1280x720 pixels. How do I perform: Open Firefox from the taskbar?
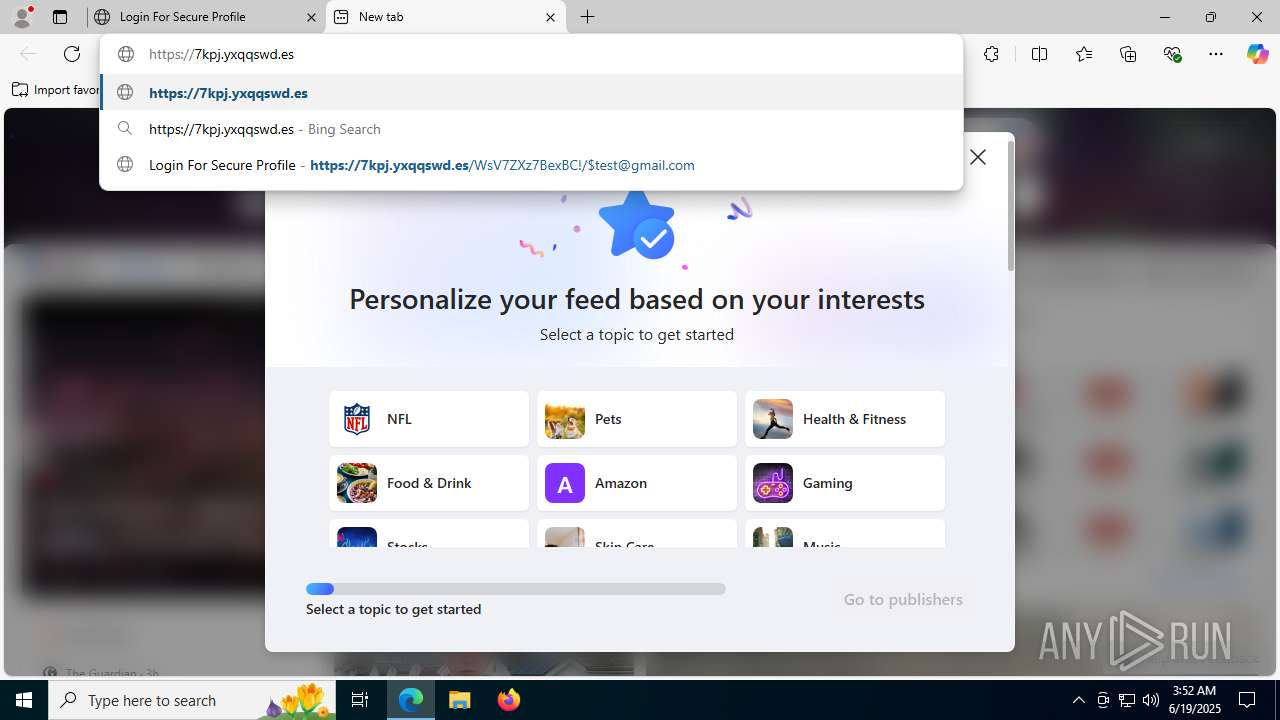coord(509,700)
